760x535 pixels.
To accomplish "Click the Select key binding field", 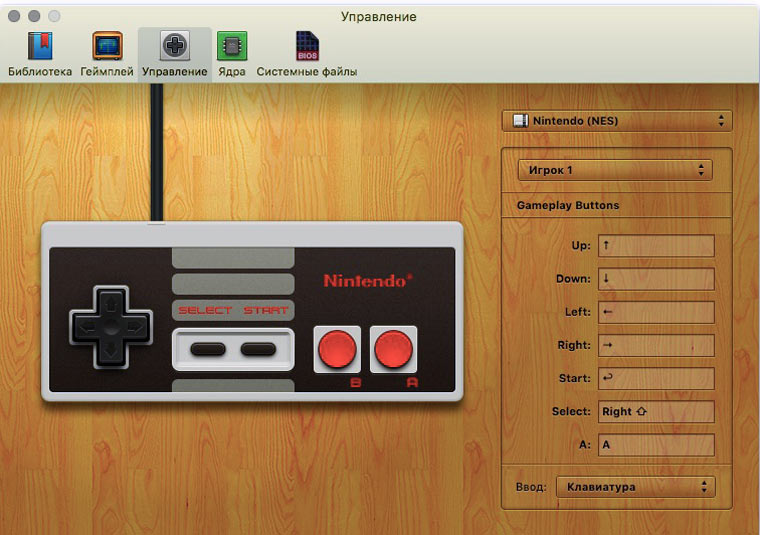I will pos(656,411).
